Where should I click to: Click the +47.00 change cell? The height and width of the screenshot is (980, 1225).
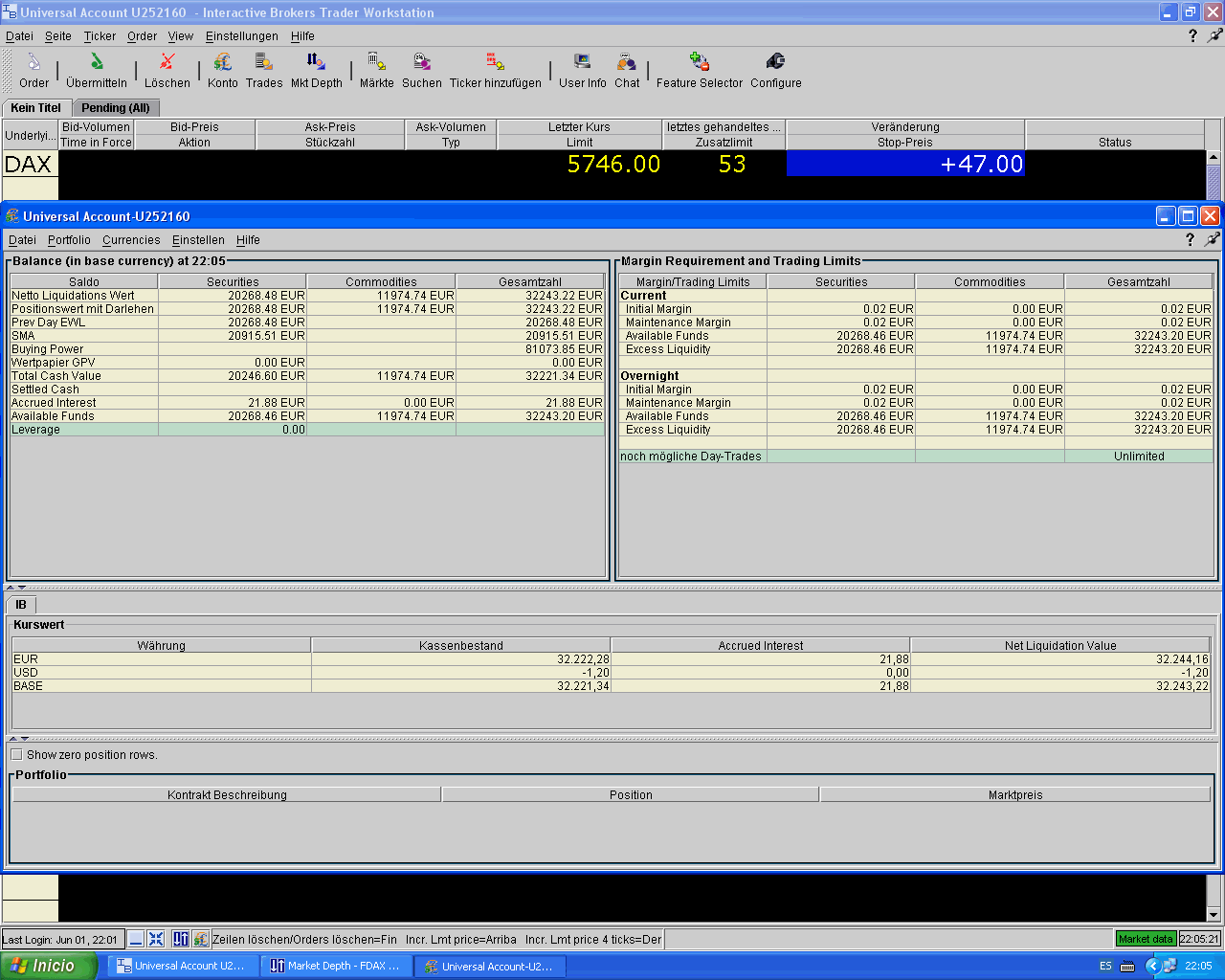point(905,164)
